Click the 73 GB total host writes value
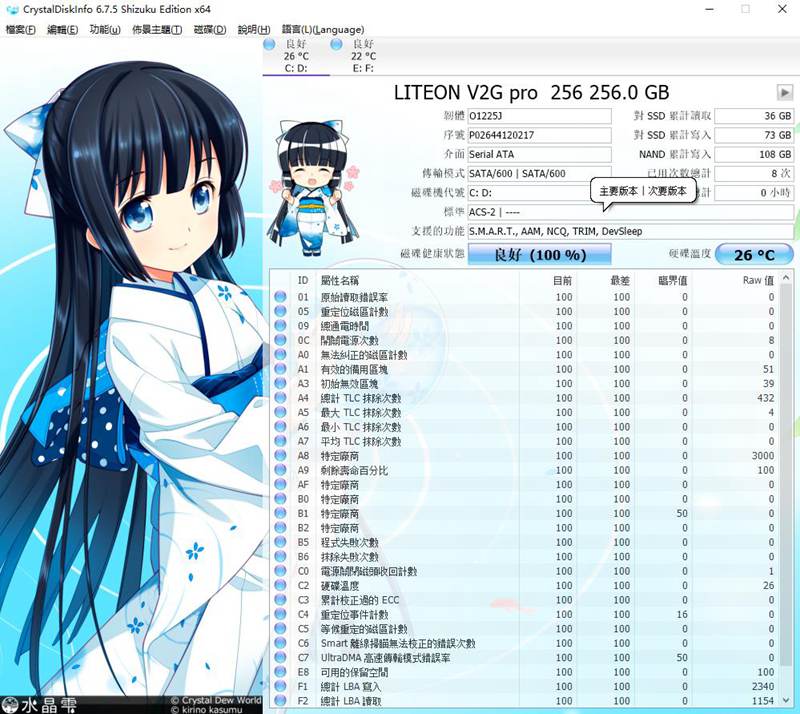The height and width of the screenshot is (714, 800). pos(754,135)
